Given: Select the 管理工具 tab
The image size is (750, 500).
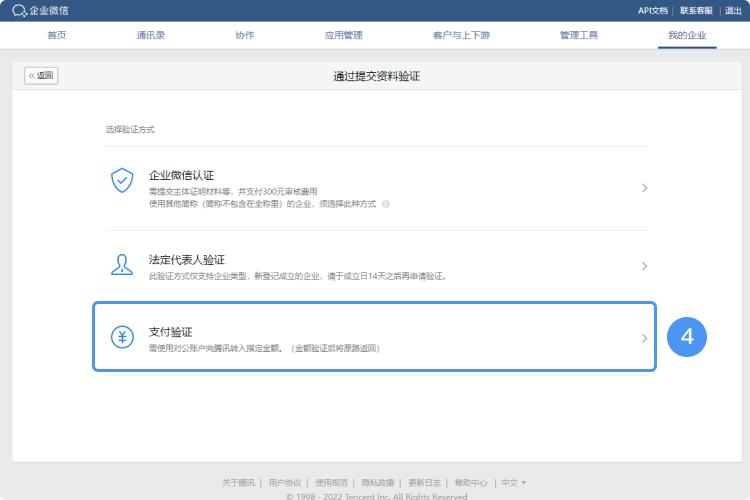Looking at the screenshot, I should coord(579,35).
